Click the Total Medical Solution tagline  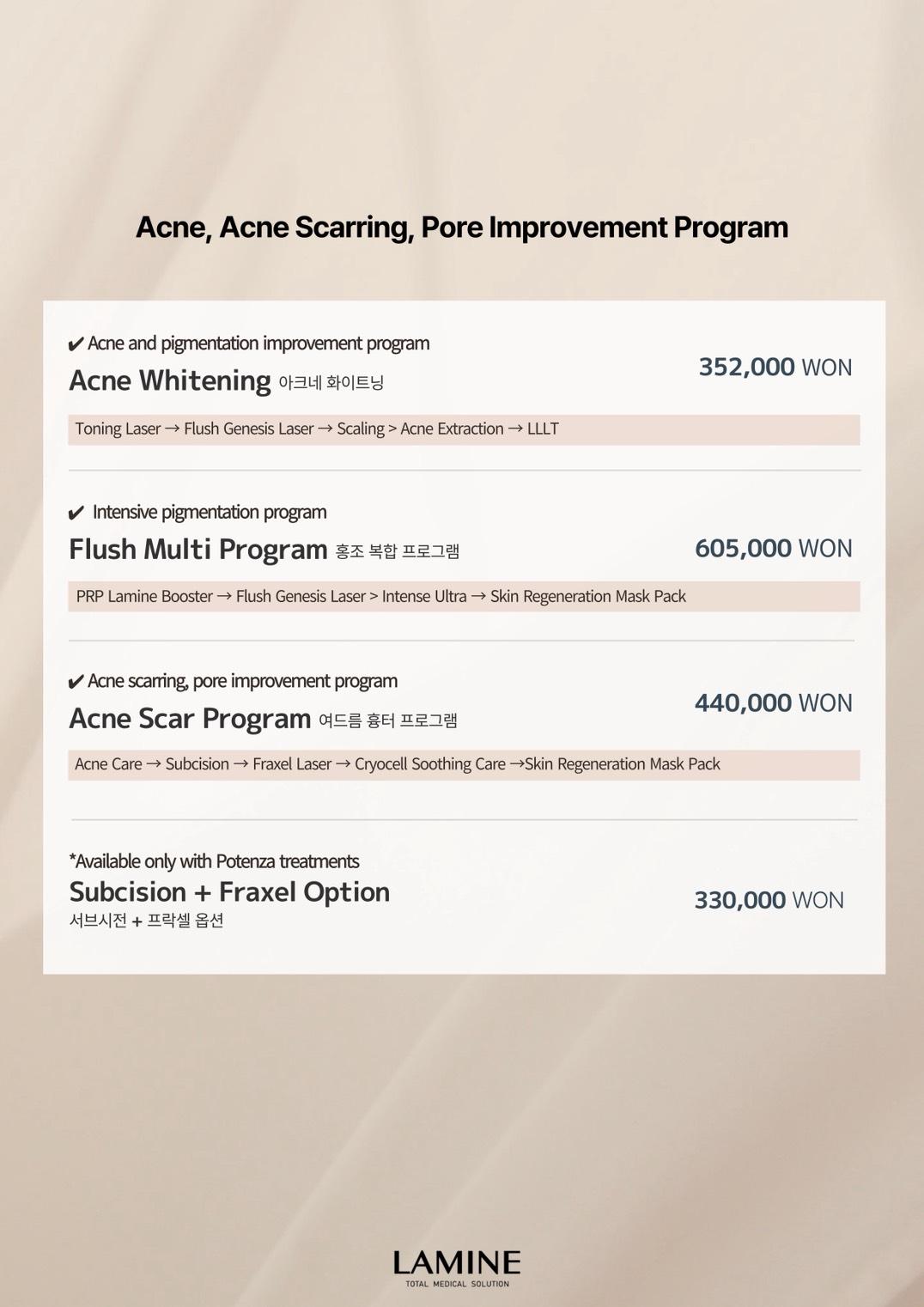(x=457, y=1285)
